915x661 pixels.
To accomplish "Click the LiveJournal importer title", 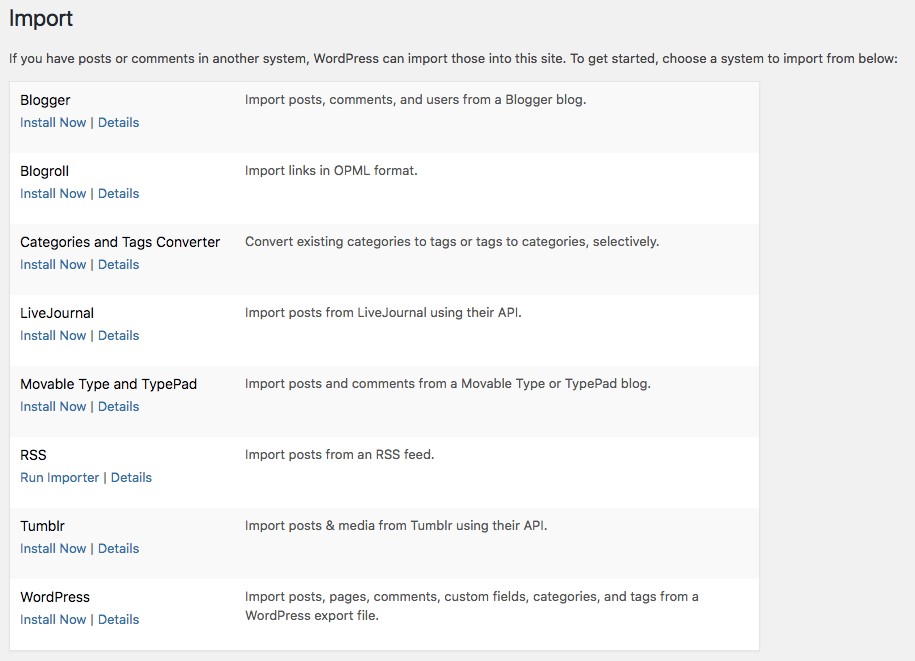I will tap(57, 313).
